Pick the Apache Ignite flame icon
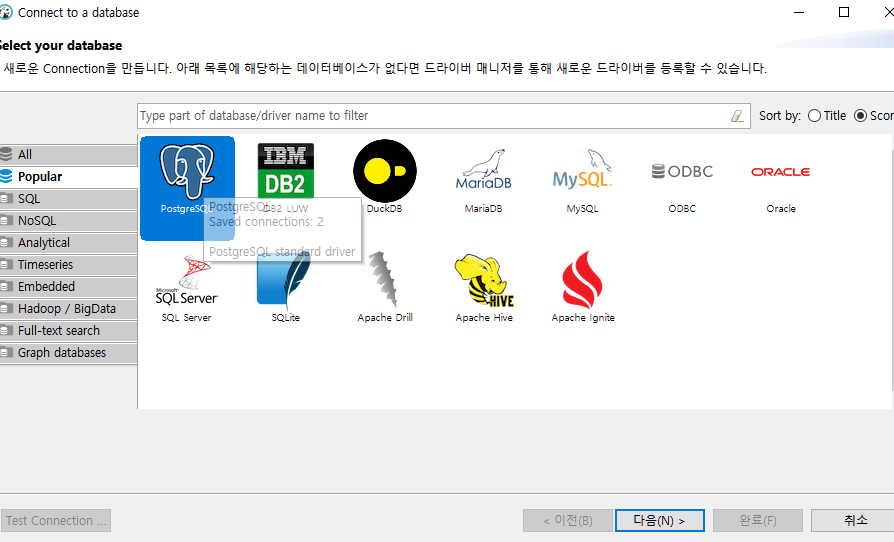894x542 pixels. coord(582,279)
